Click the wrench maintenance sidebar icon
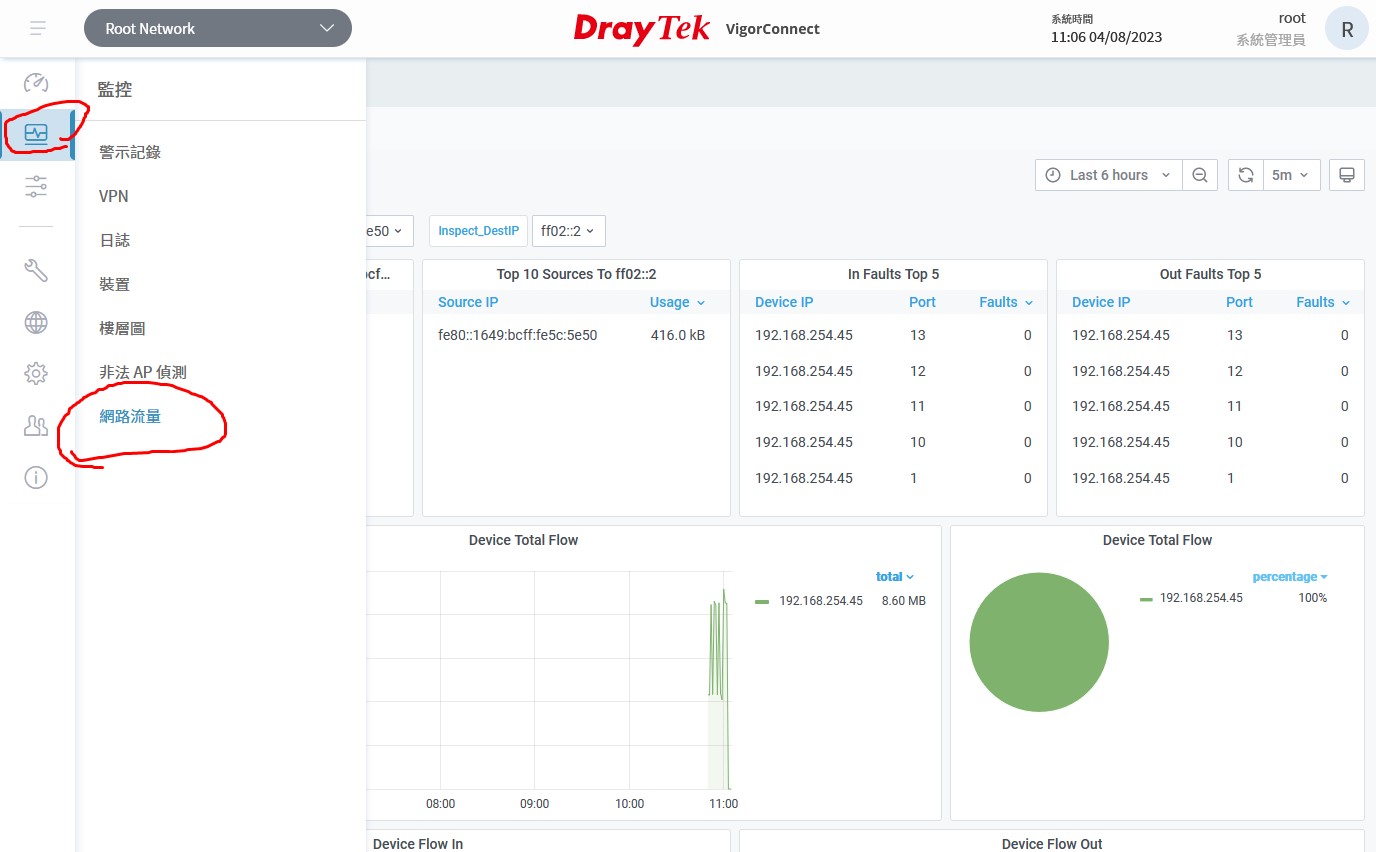The width and height of the screenshot is (1376, 852). 36,270
